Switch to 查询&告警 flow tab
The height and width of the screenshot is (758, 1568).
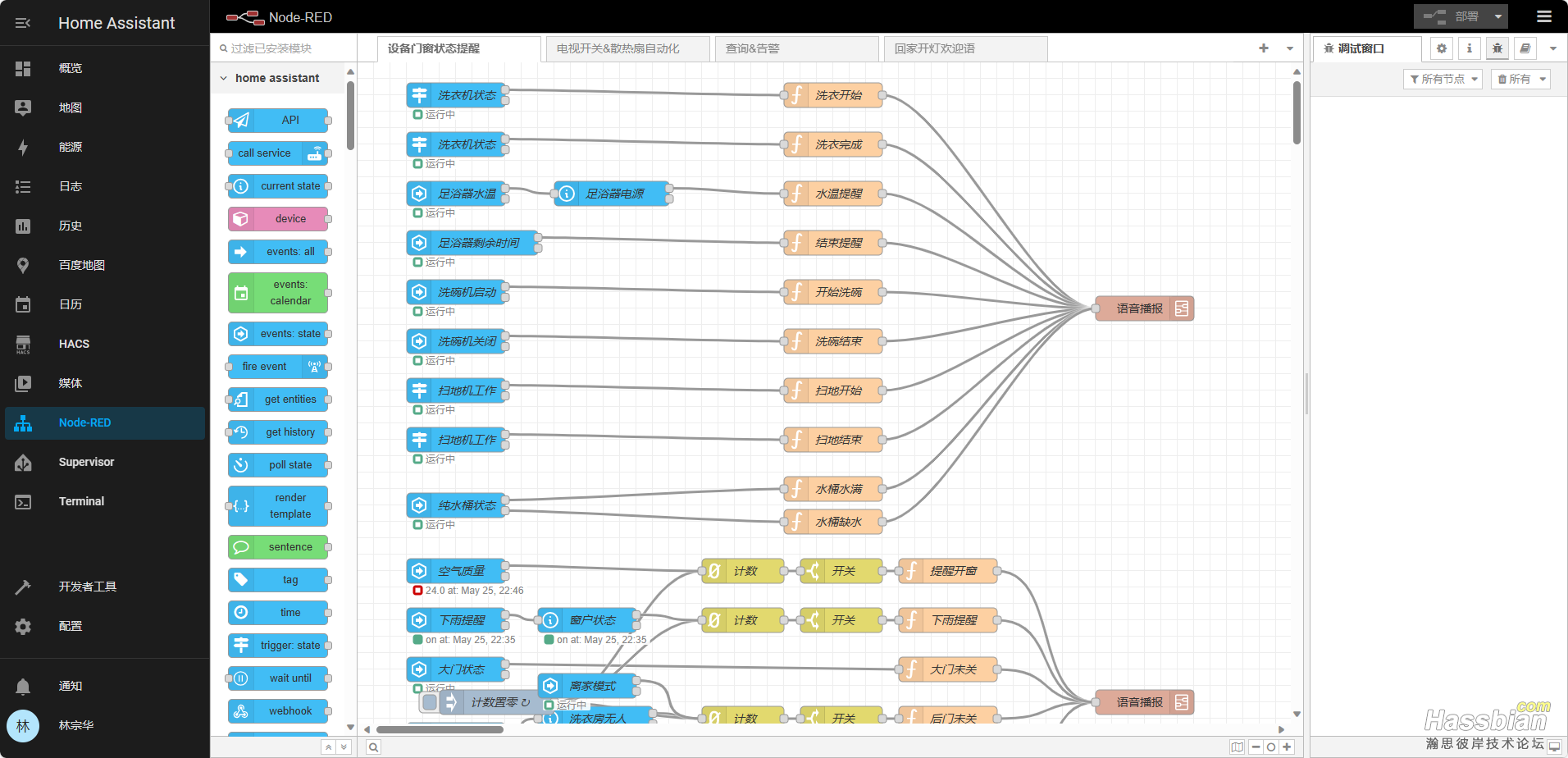point(796,48)
